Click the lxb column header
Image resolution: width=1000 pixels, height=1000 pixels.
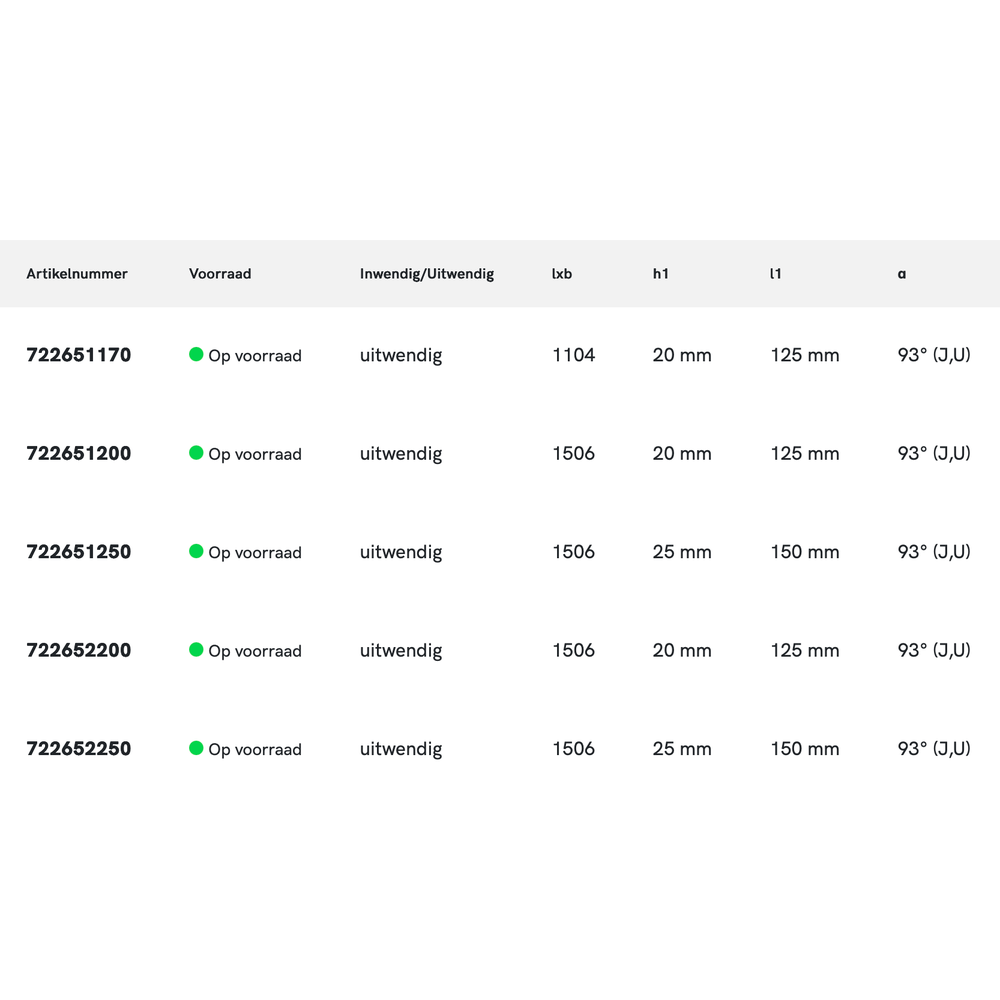[562, 274]
